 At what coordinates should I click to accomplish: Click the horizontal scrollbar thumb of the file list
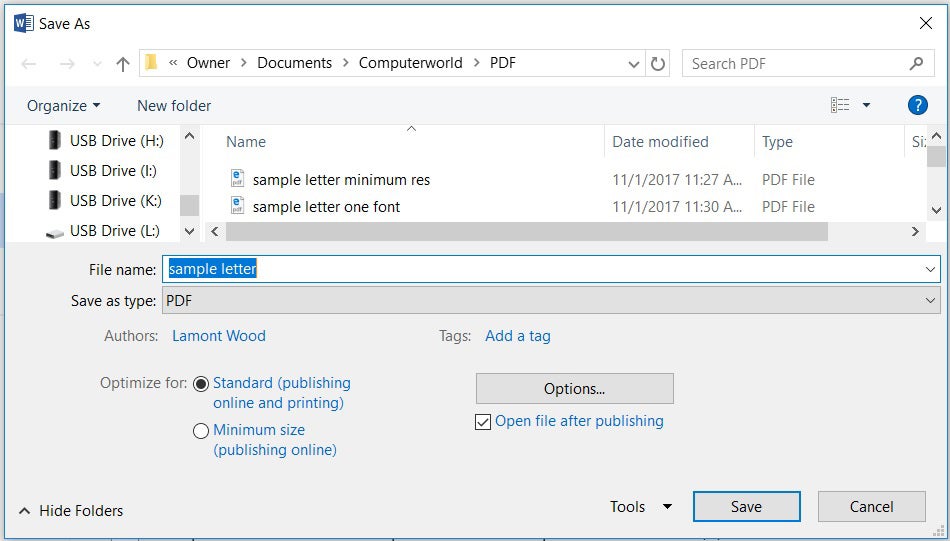click(x=526, y=231)
